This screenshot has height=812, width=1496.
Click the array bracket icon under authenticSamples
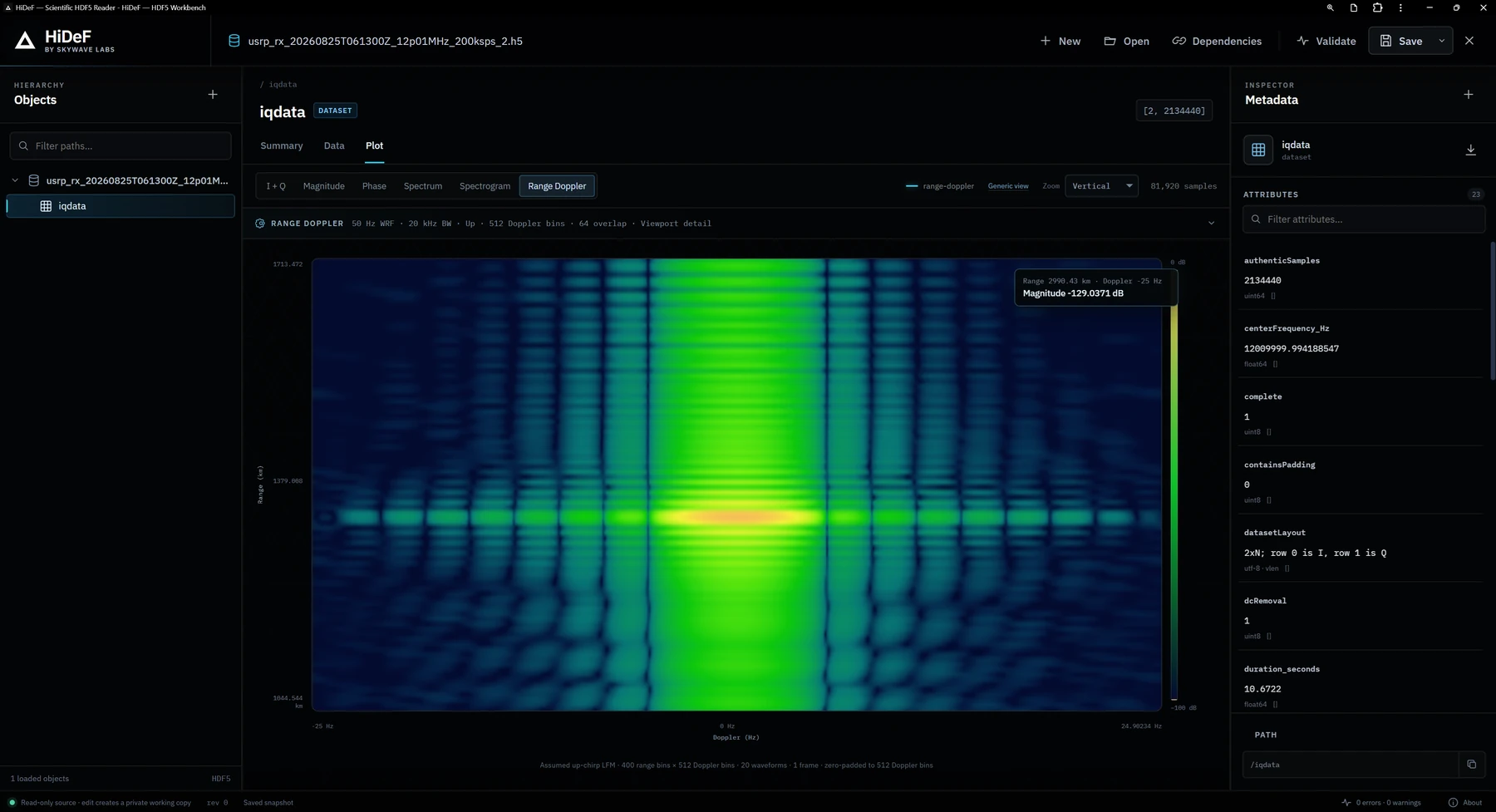tap(1273, 296)
